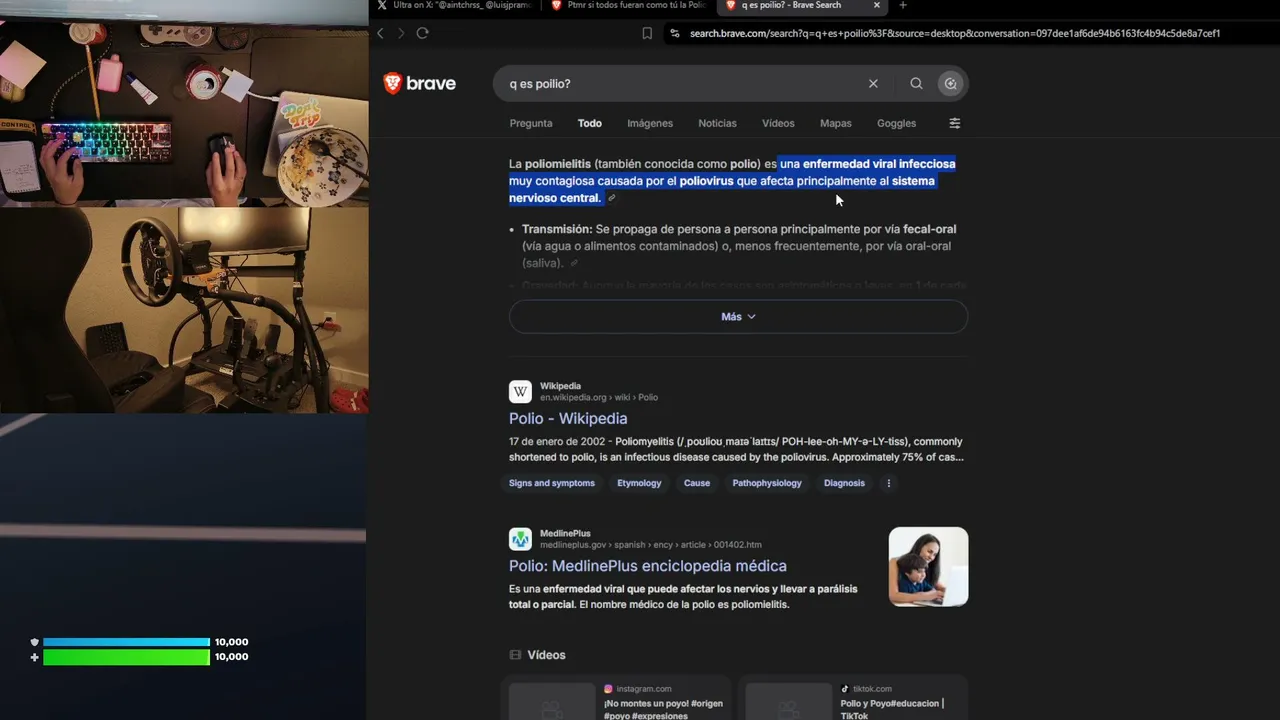Open site settings icon in address bar
Screen dimensions: 1280x720
coord(675,33)
